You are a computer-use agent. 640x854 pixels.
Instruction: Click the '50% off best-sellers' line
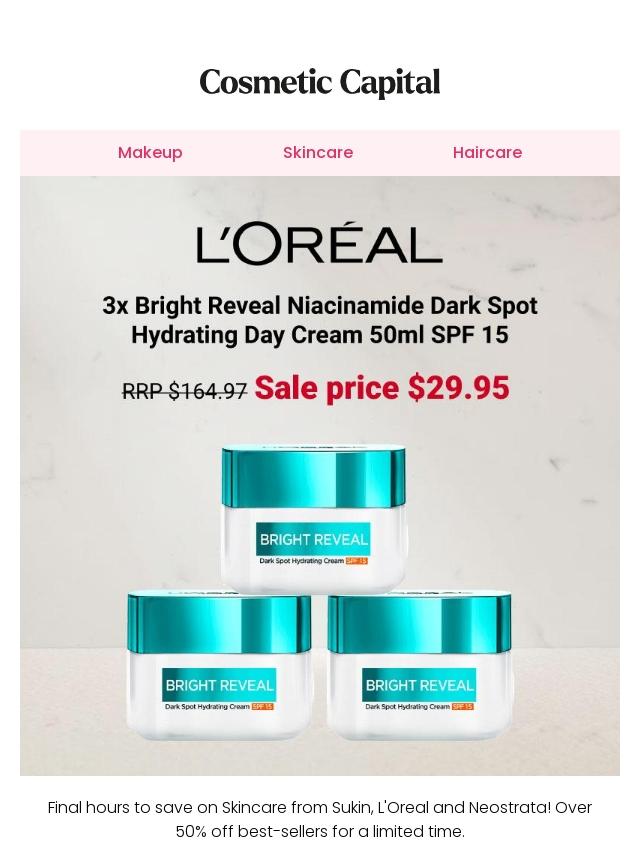pos(320,832)
